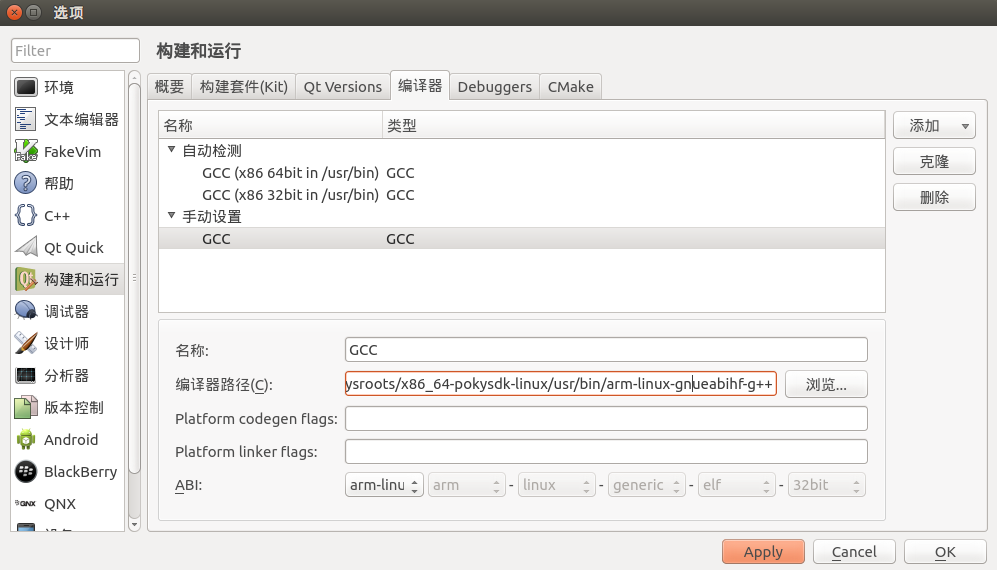Select GCC x86 32bit compiler row
The width and height of the screenshot is (997, 570).
point(521,195)
